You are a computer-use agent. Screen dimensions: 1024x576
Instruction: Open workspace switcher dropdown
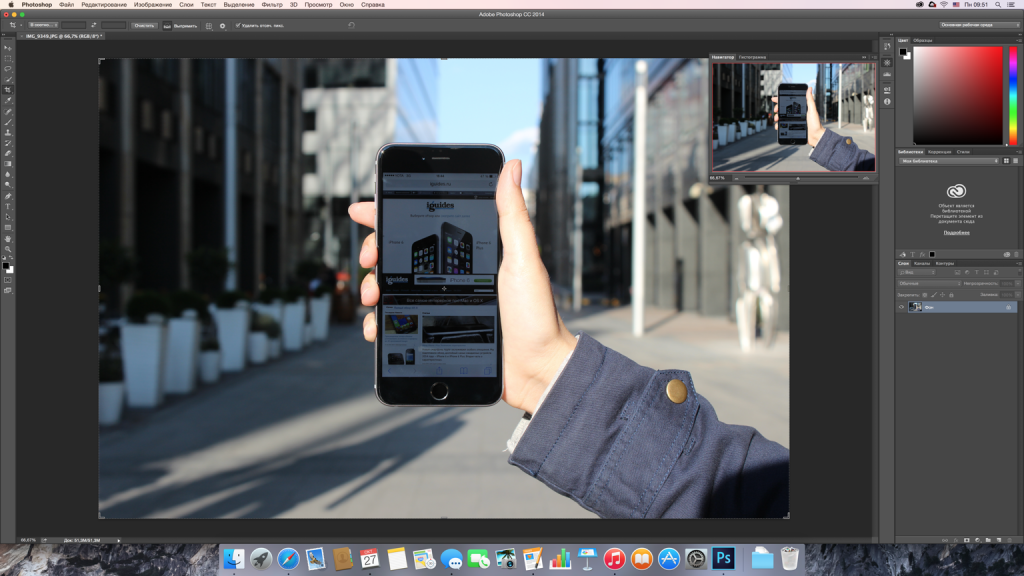point(980,25)
